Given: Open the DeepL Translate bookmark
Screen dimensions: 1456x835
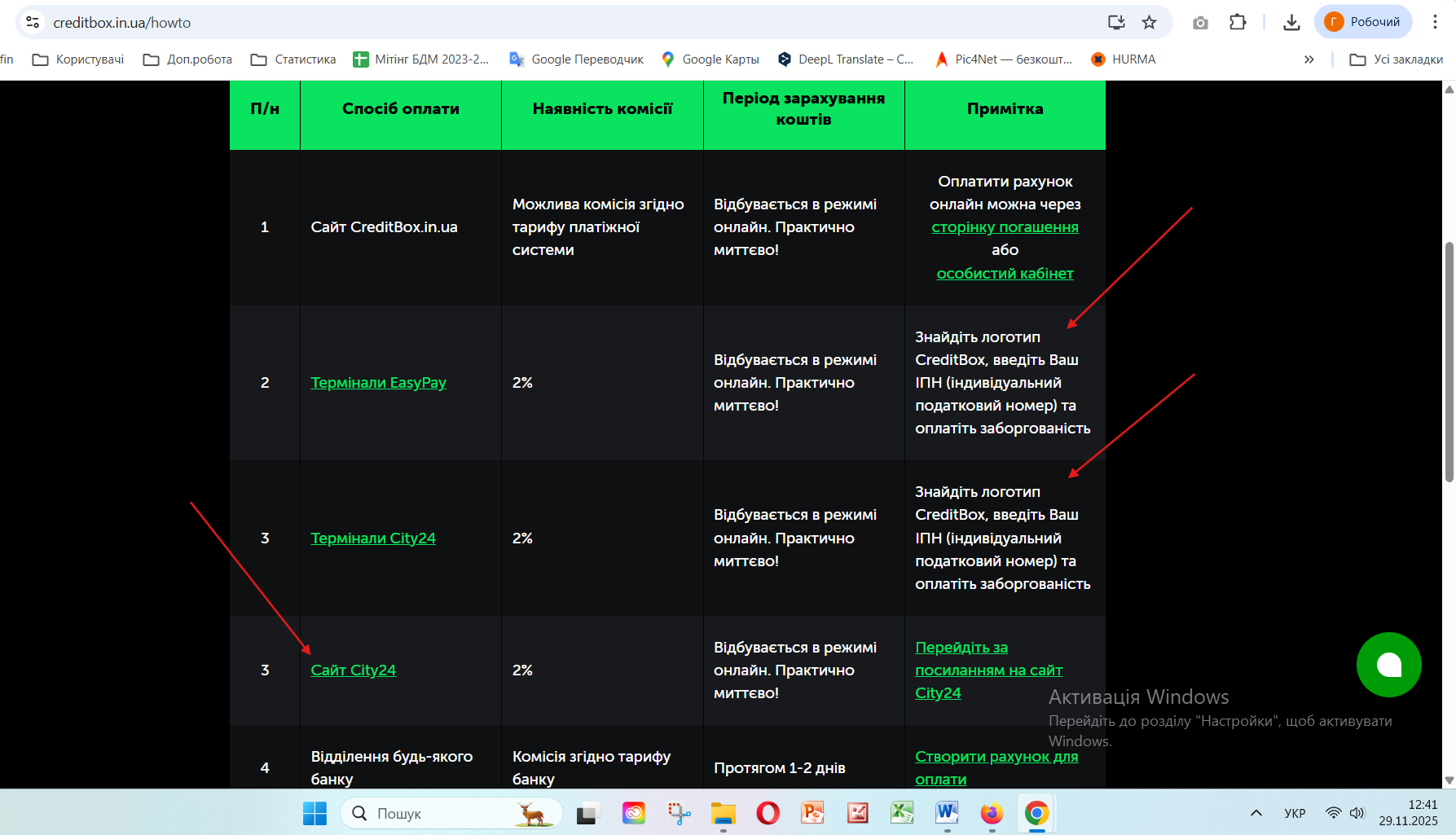Looking at the screenshot, I should [846, 59].
